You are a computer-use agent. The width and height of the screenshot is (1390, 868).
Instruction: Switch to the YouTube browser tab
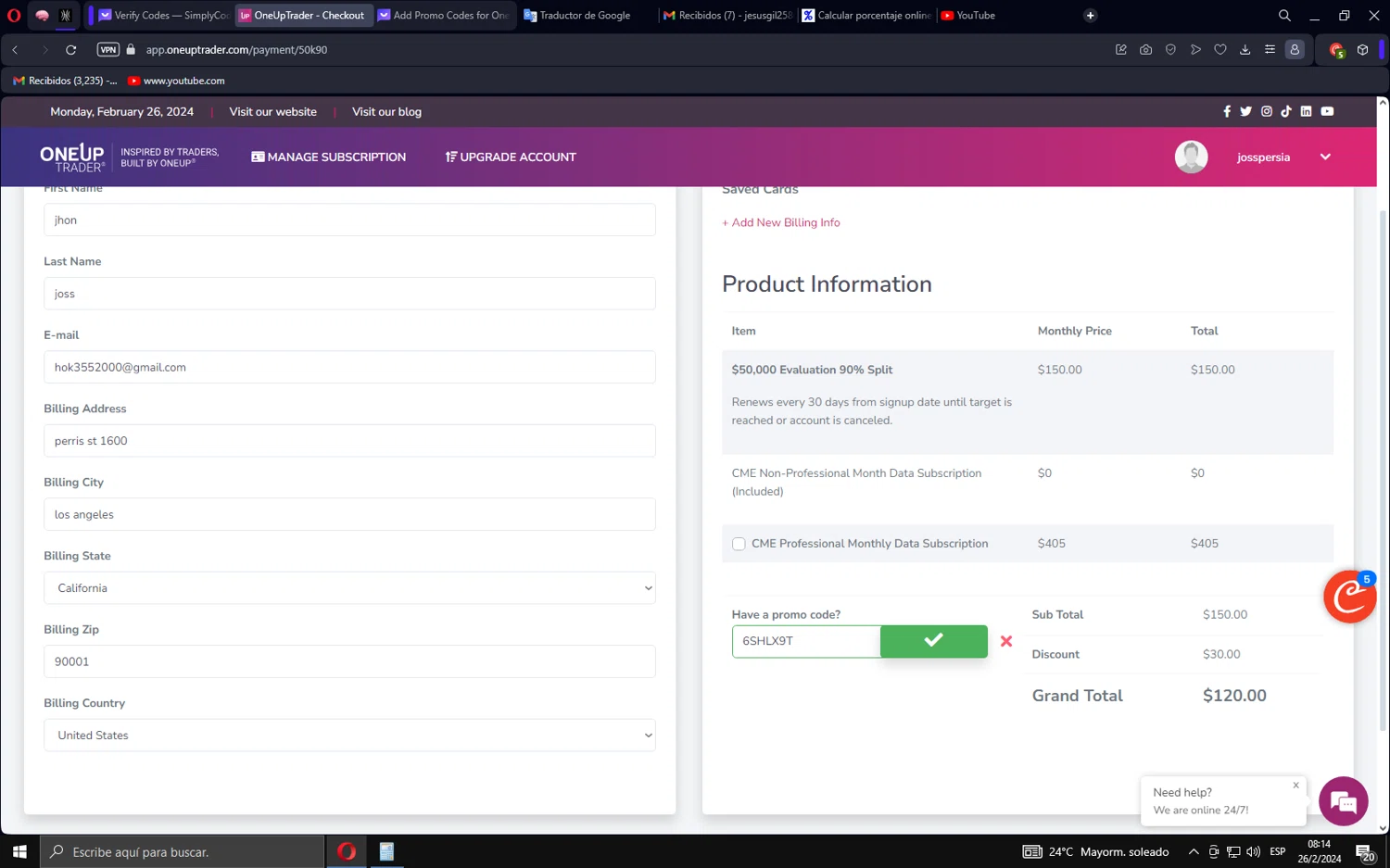pyautogui.click(x=1005, y=16)
